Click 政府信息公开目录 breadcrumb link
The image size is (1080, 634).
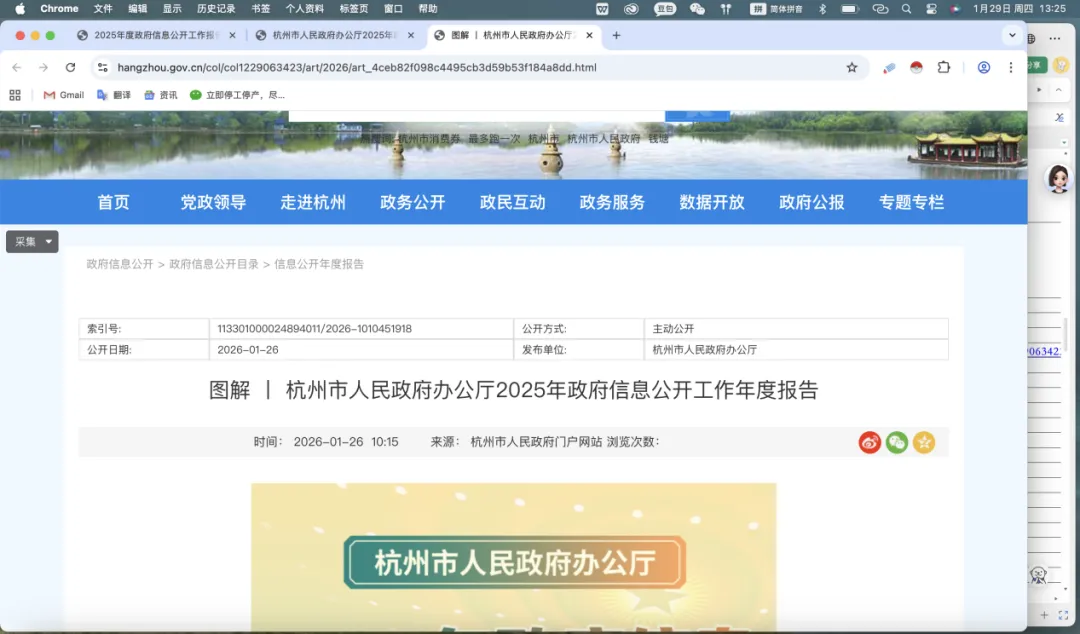click(x=214, y=264)
